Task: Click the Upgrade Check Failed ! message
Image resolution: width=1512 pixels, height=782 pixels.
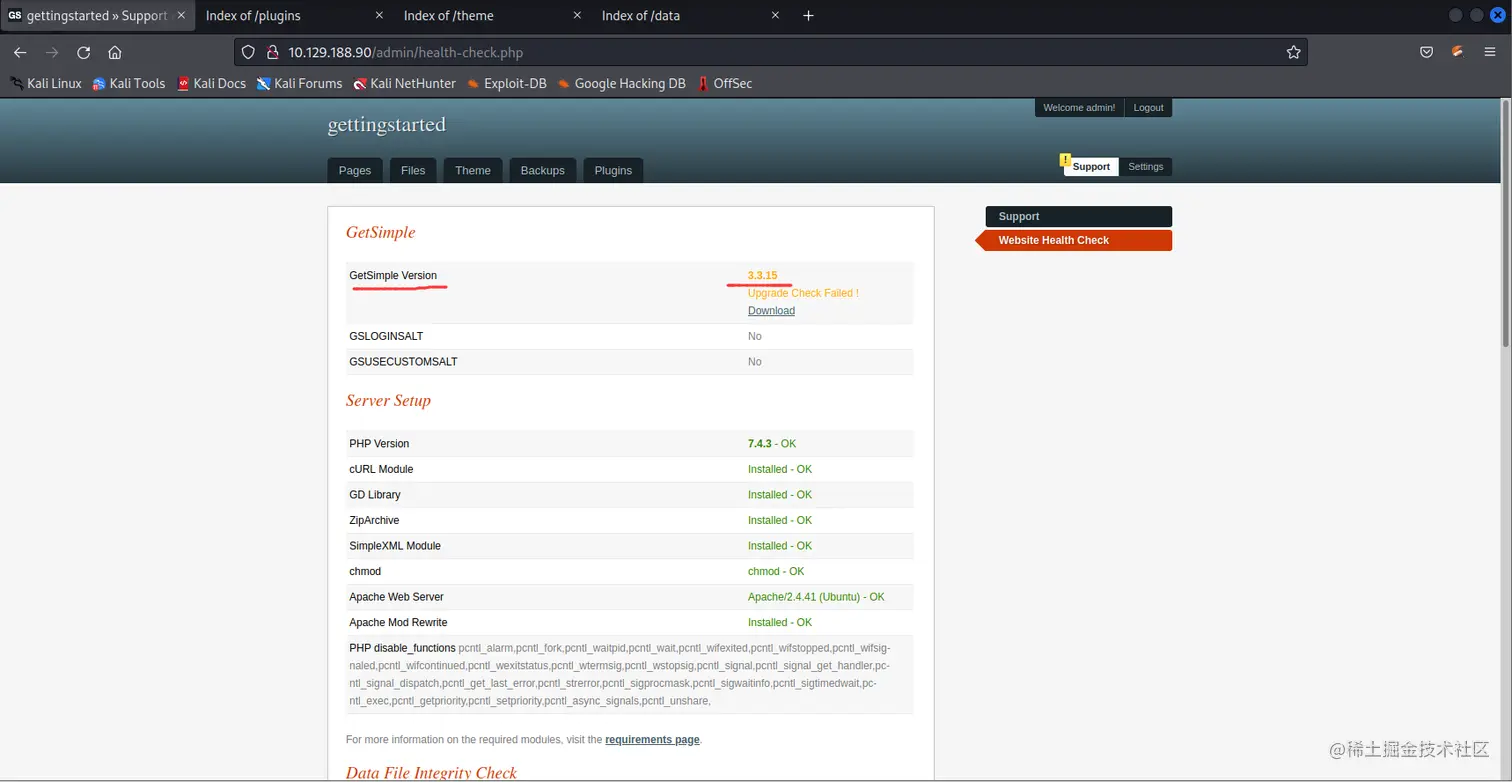Action: coord(803,293)
